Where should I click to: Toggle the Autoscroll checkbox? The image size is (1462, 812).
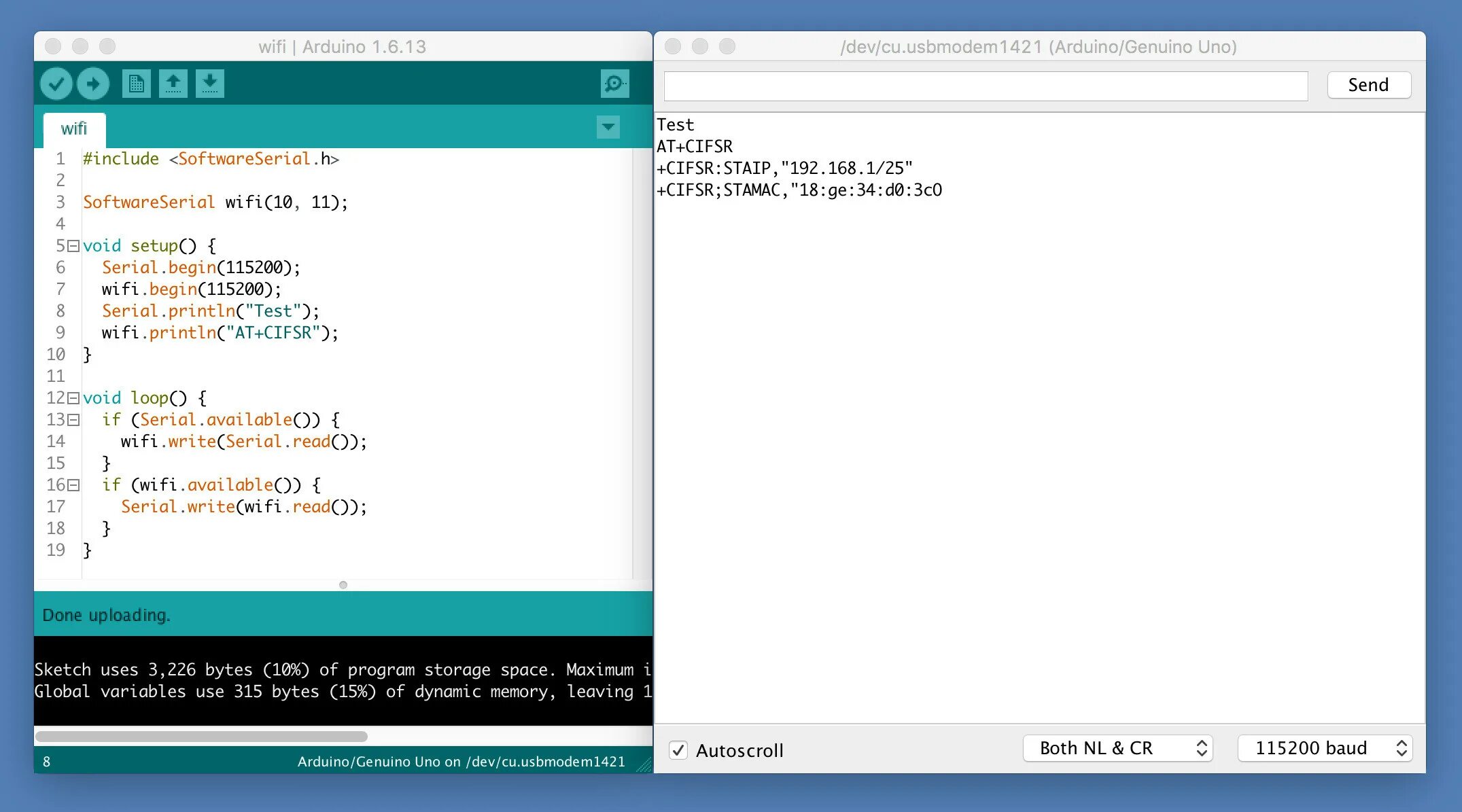[678, 750]
